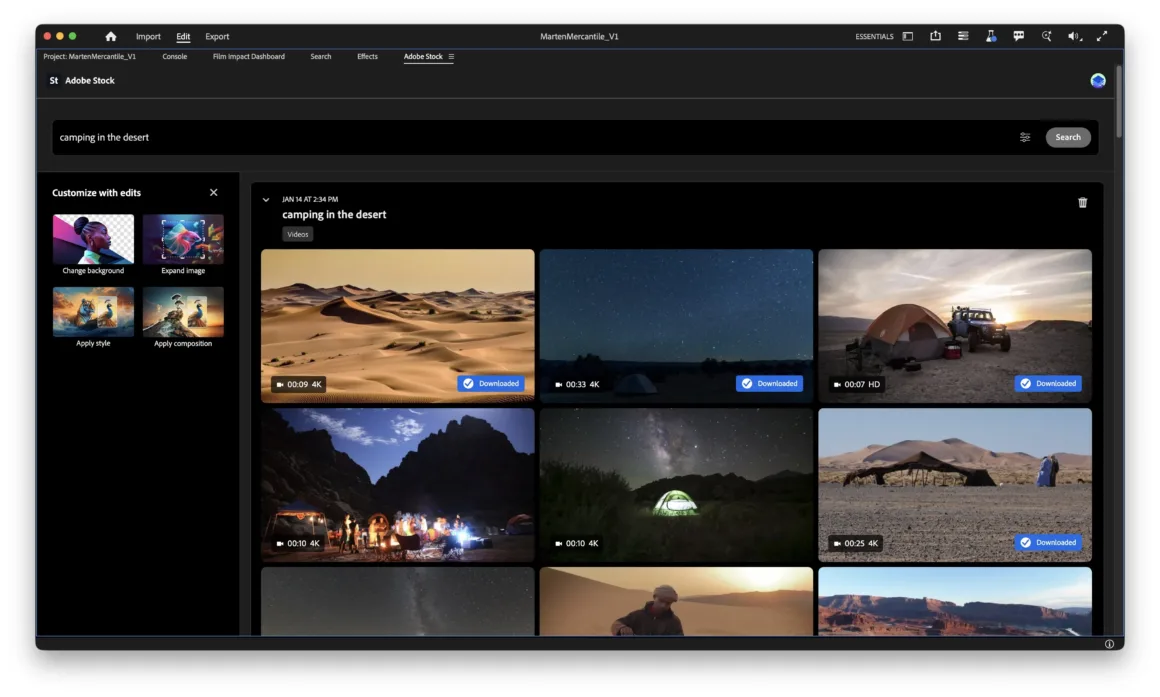This screenshot has width=1160, height=697.
Task: Open the Adobe Stock tab menu chevron
Action: [x=450, y=57]
